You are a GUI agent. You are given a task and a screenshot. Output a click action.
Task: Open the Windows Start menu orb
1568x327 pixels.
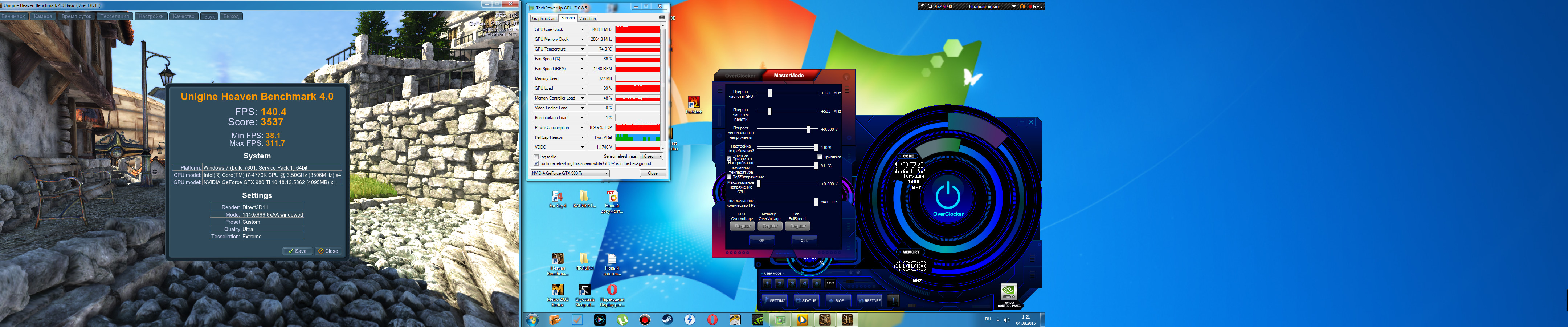[x=532, y=320]
